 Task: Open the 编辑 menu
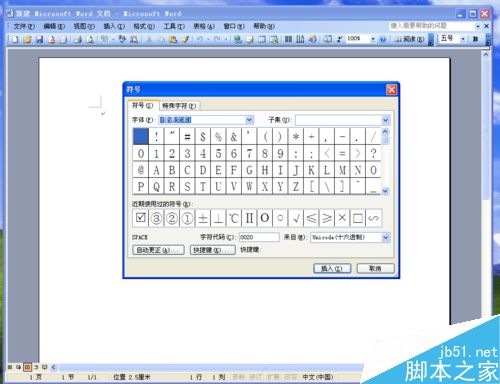pyautogui.click(x=54, y=26)
